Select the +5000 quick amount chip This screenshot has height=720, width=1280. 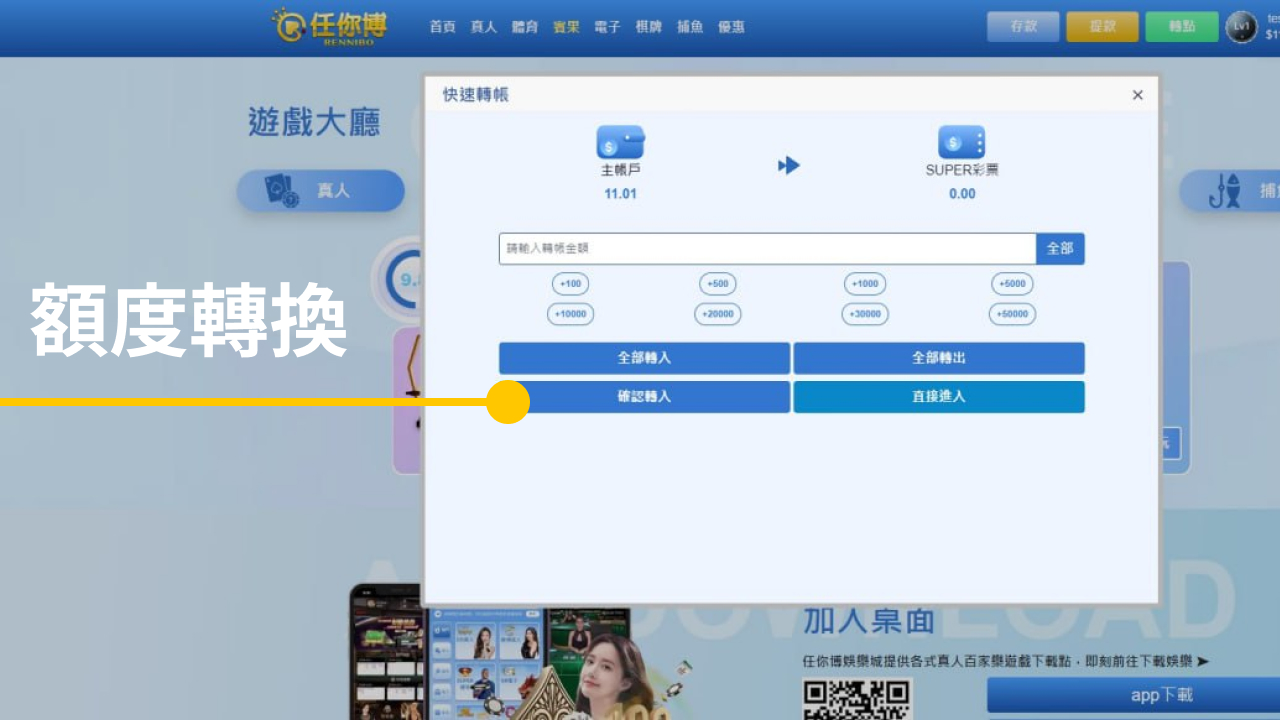[x=1012, y=284]
